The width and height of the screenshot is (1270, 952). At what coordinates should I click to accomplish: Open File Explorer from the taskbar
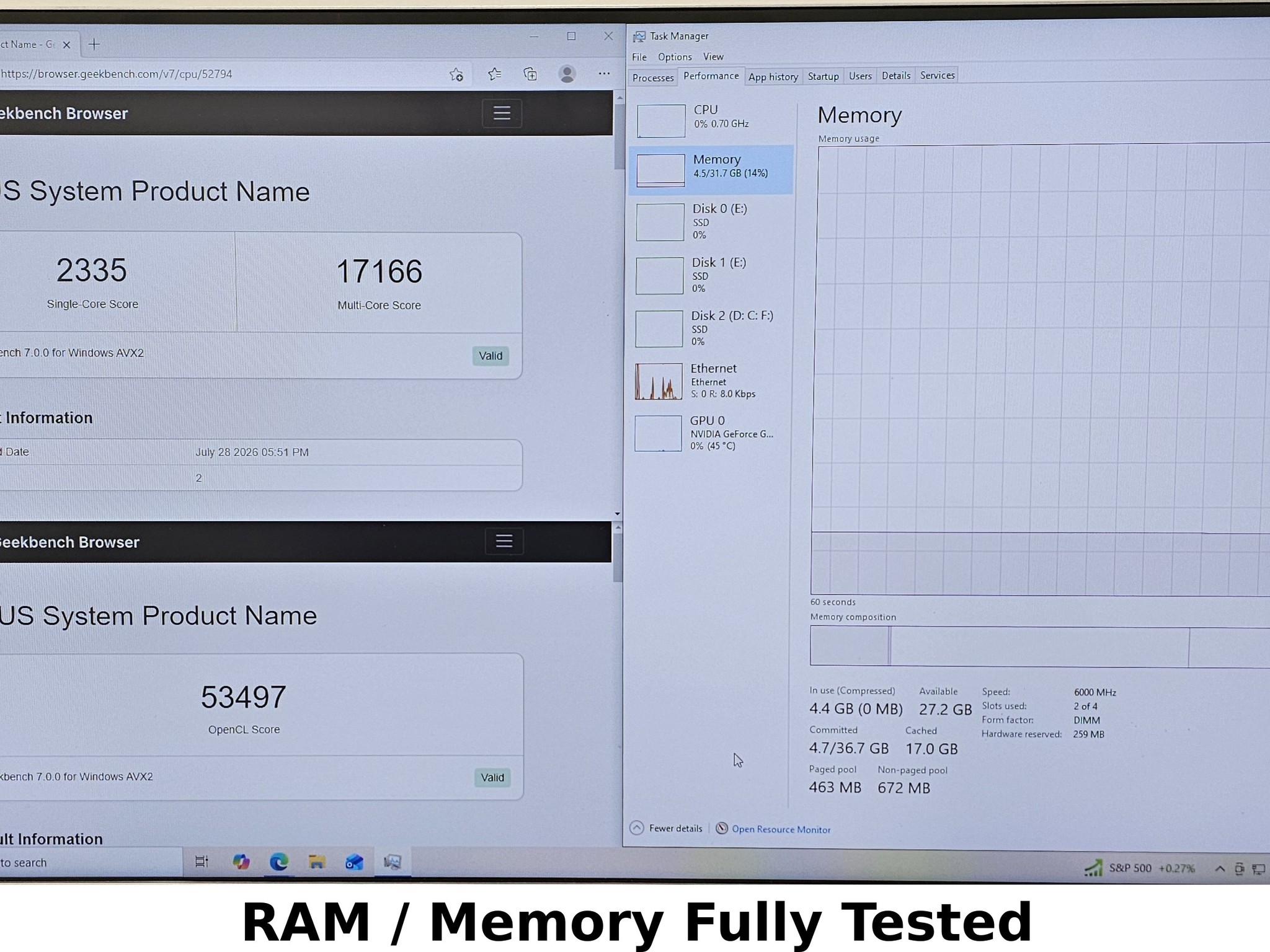[317, 862]
